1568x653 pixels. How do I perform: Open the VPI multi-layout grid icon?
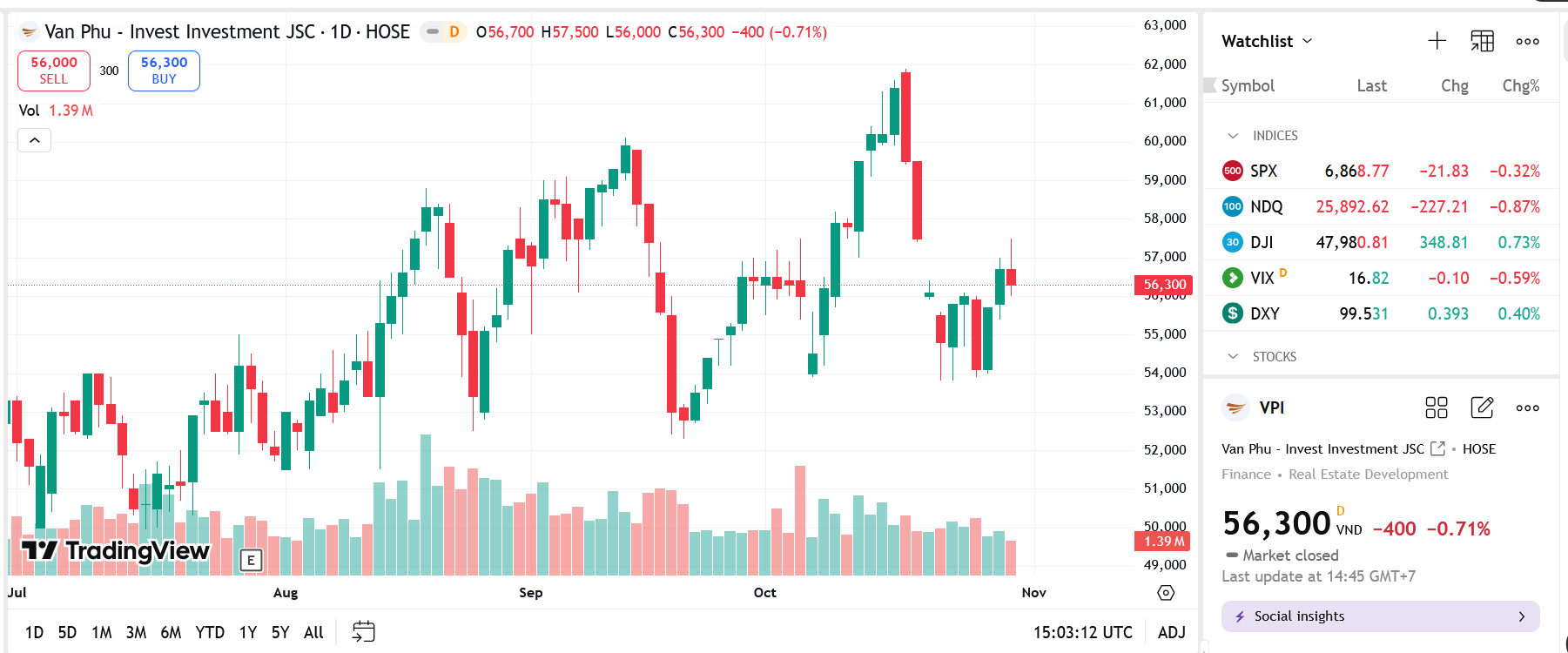(1436, 407)
